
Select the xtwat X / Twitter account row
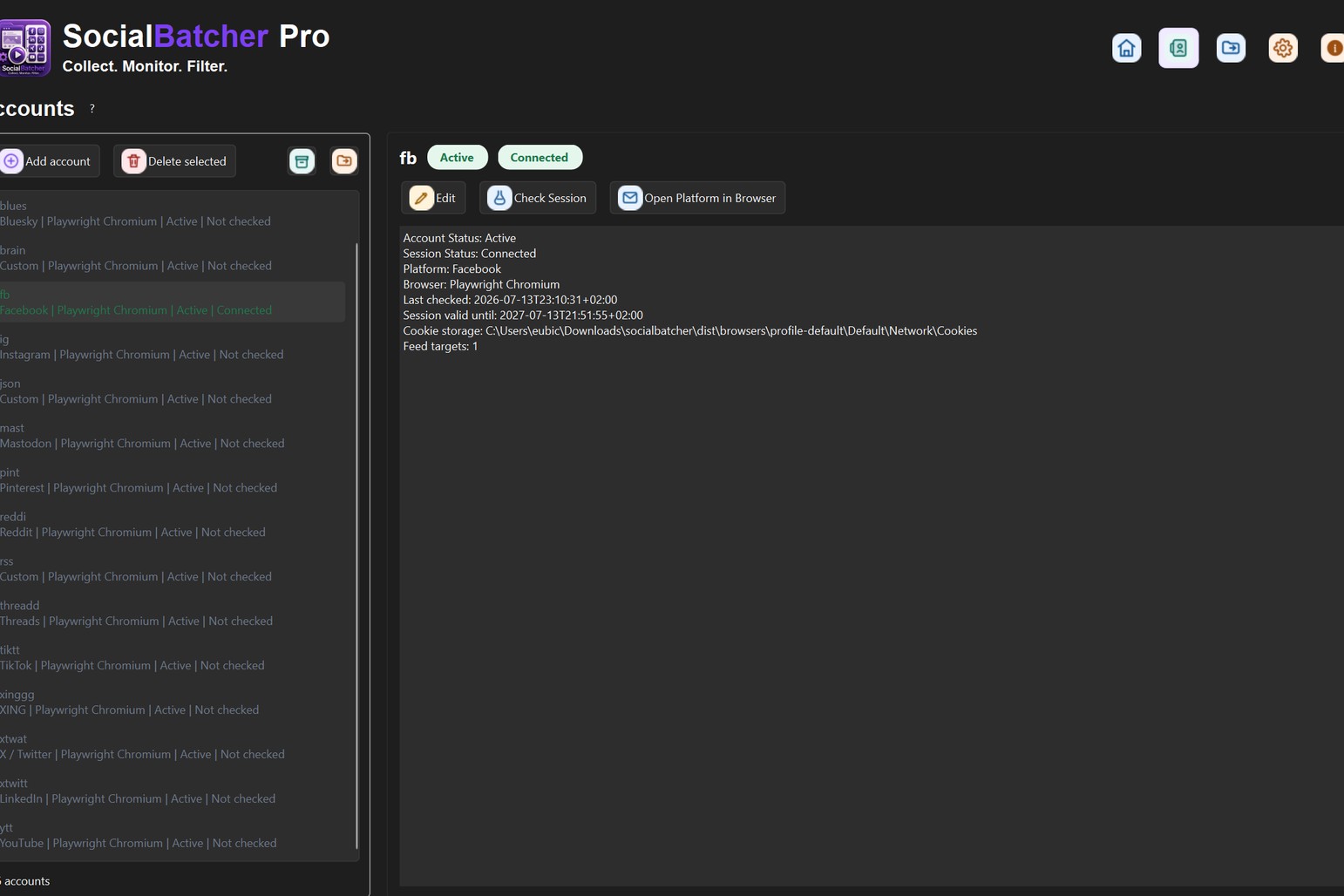click(x=173, y=747)
